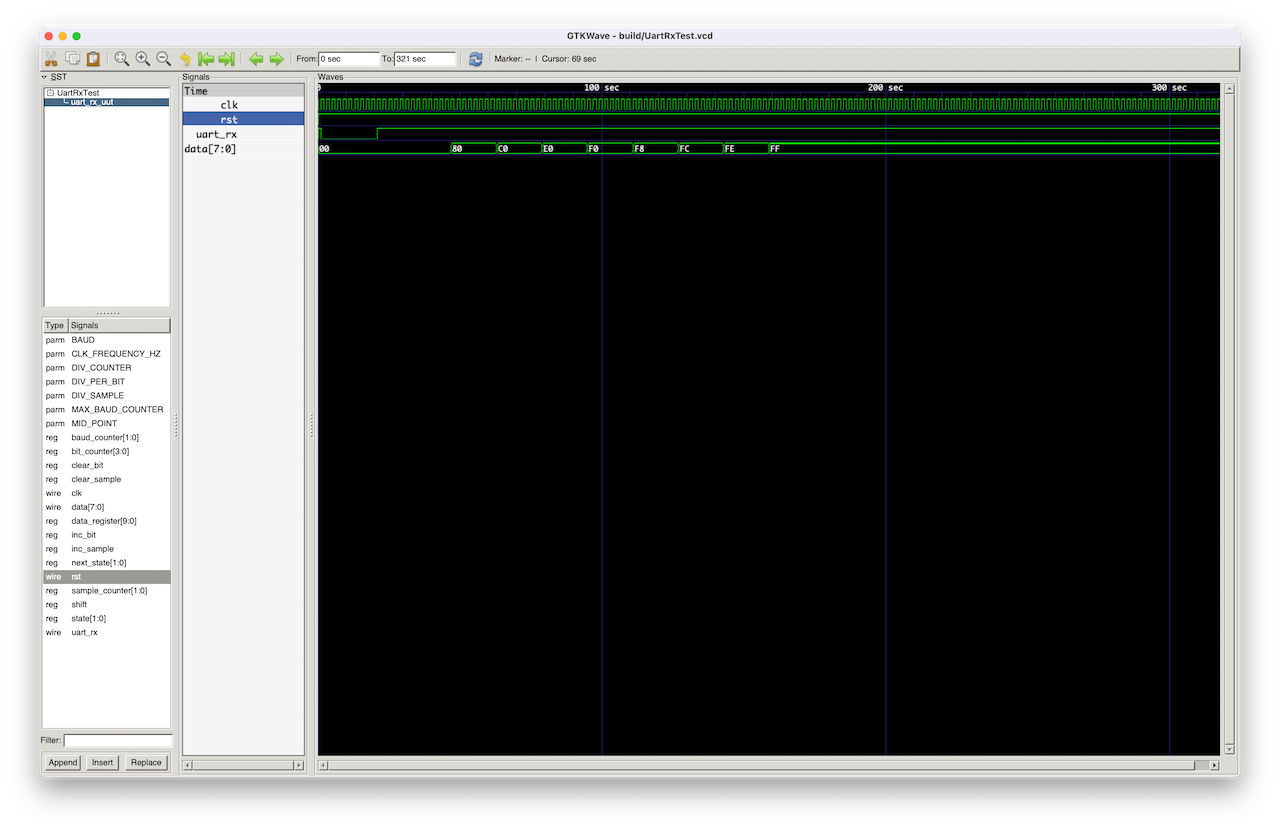Image resolution: width=1280 pixels, height=829 pixels.
Task: Click the waveform scroll-right arrow
Action: point(1215,766)
